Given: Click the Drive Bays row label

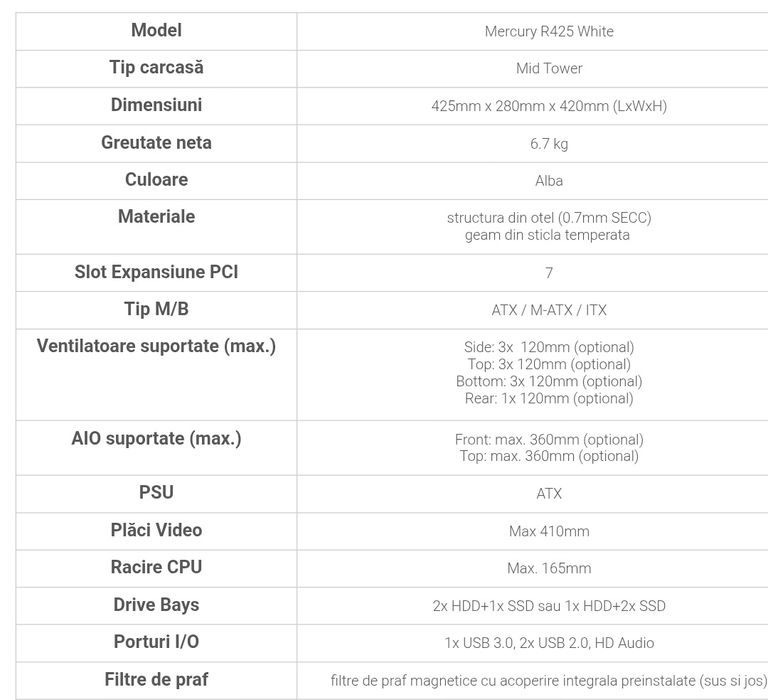Looking at the screenshot, I should 156,605.
